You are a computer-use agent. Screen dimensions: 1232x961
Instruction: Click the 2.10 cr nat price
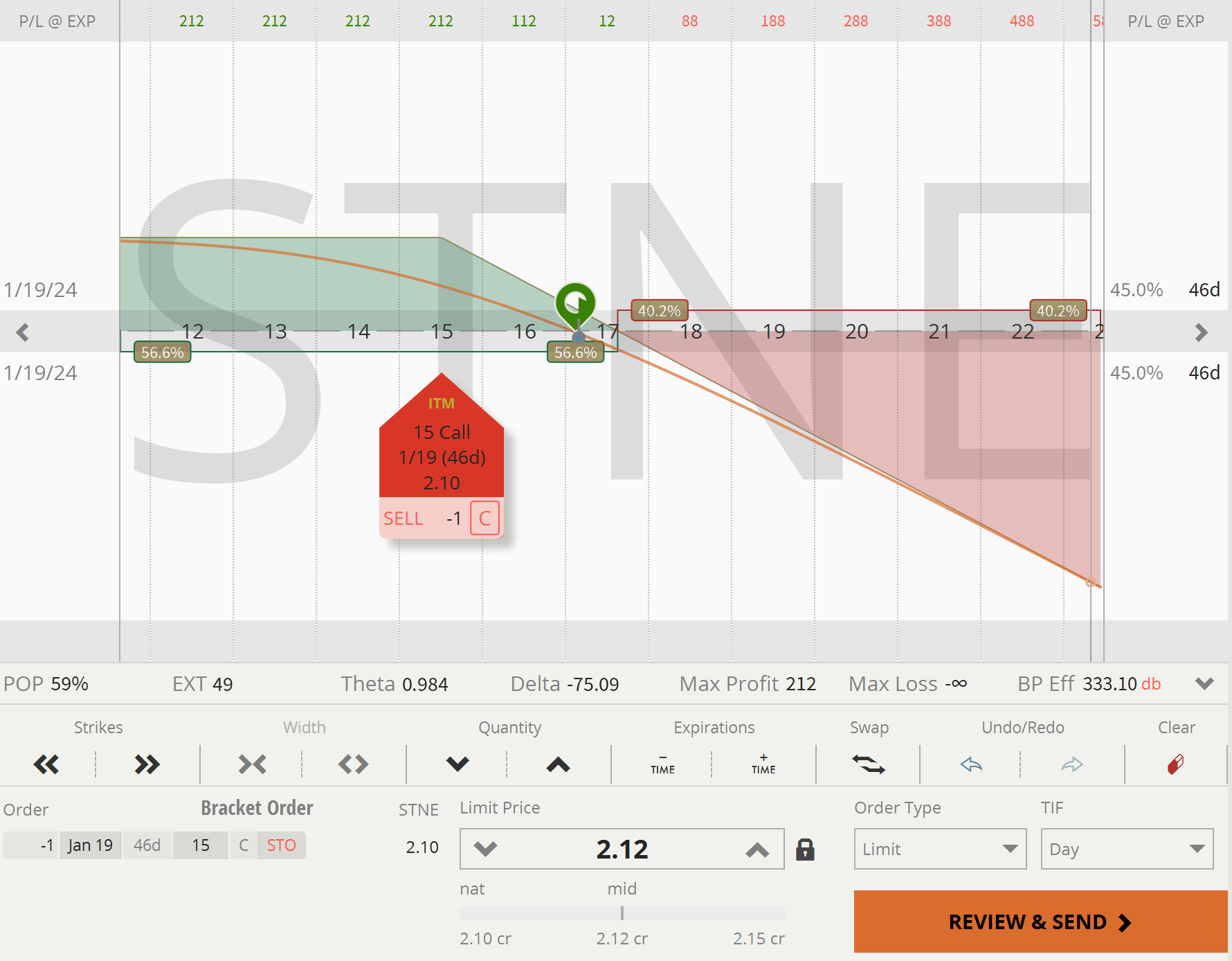[x=485, y=938]
